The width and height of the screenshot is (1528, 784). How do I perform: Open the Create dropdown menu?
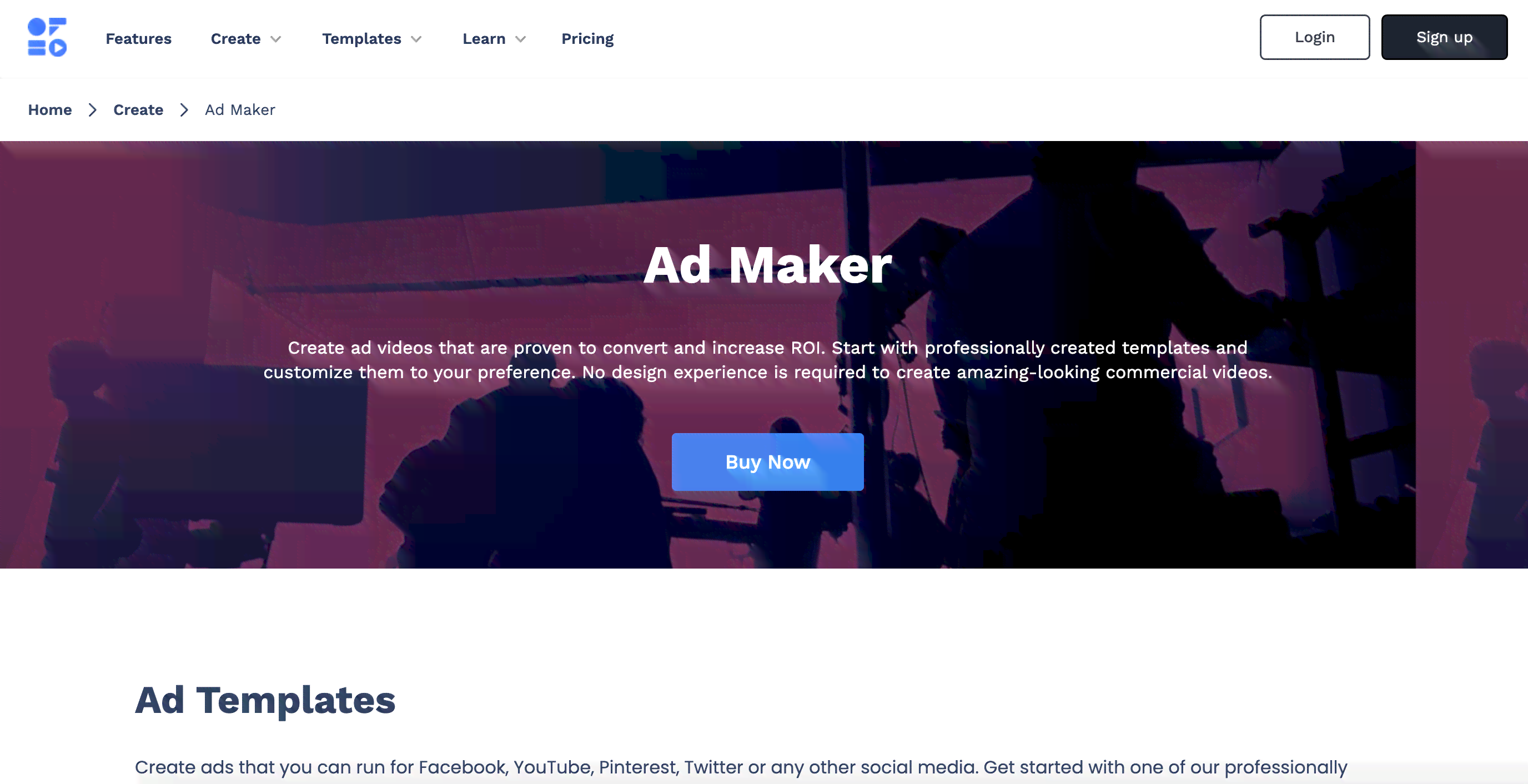click(245, 38)
